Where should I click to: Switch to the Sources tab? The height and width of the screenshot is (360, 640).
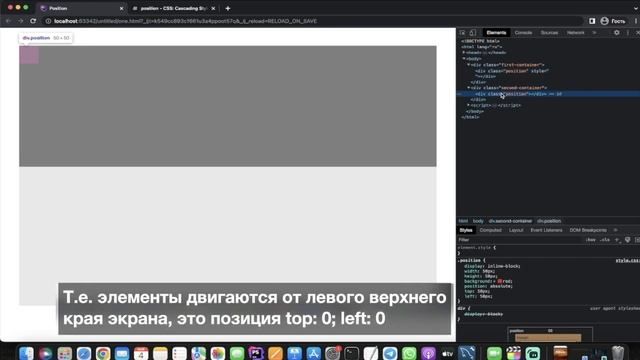pyautogui.click(x=549, y=33)
